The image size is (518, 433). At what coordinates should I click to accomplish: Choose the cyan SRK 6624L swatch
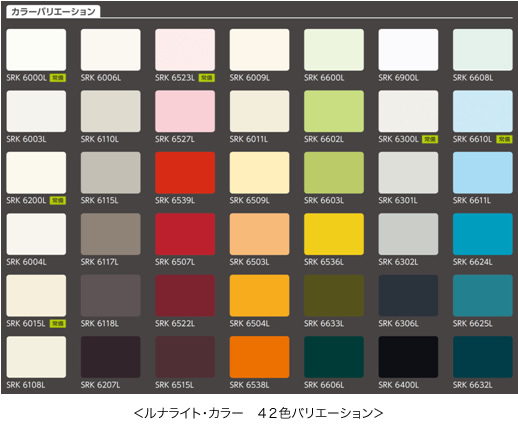(x=483, y=234)
